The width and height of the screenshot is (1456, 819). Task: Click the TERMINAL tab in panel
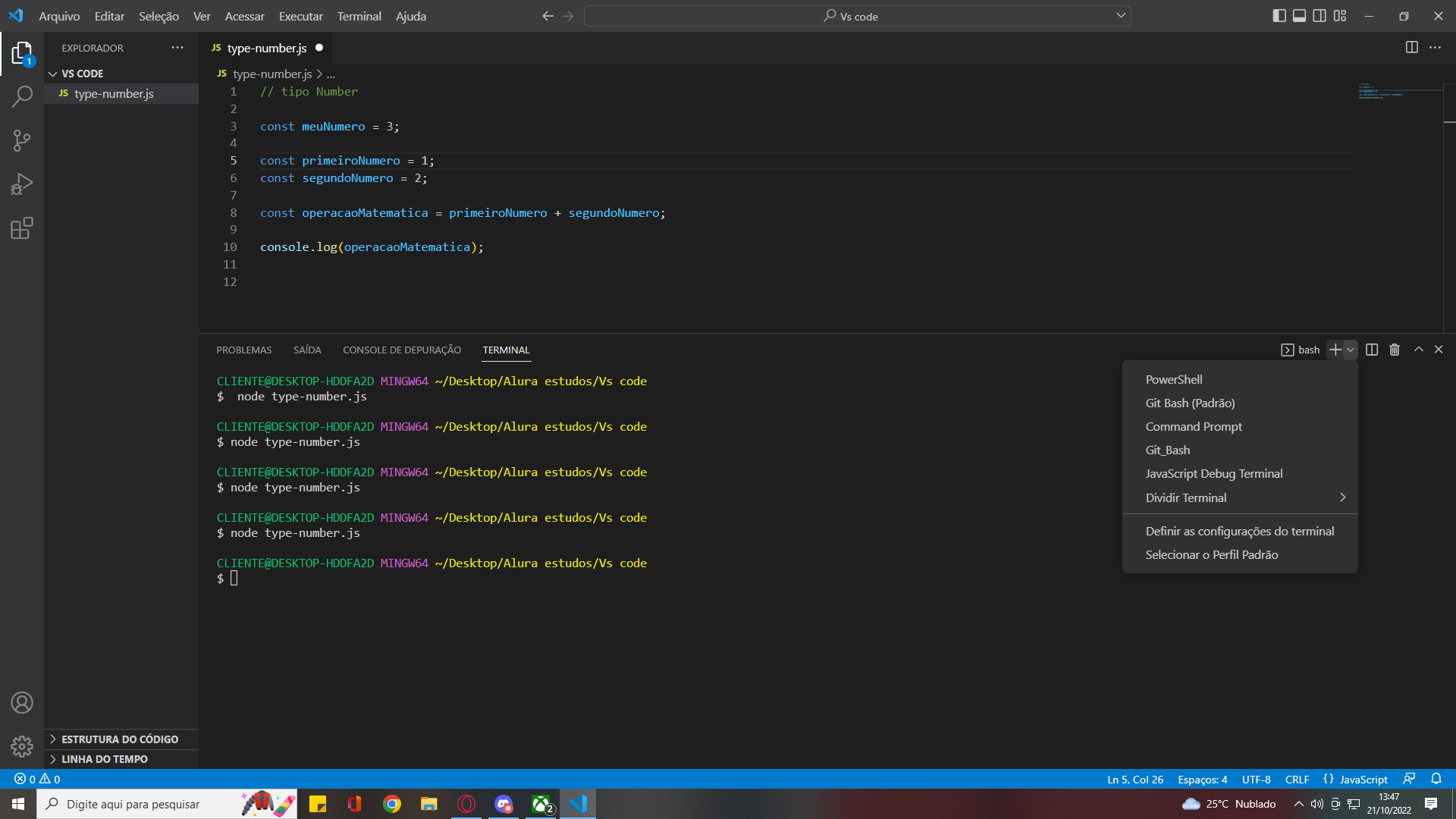(505, 350)
